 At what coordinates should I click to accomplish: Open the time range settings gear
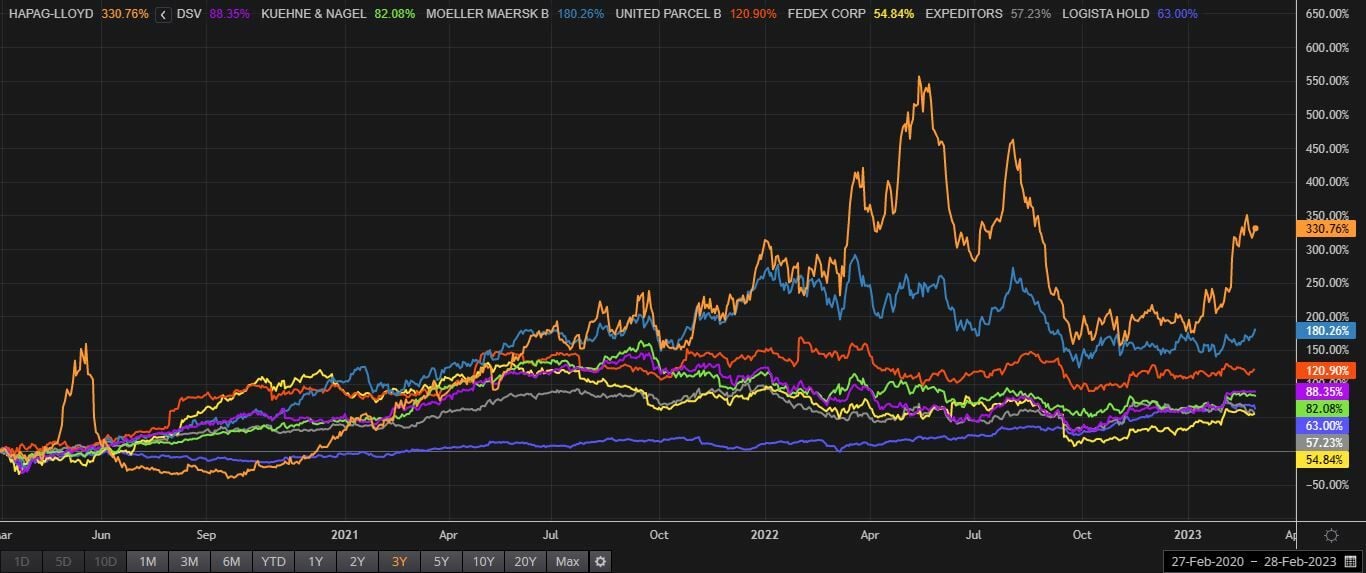coord(600,562)
